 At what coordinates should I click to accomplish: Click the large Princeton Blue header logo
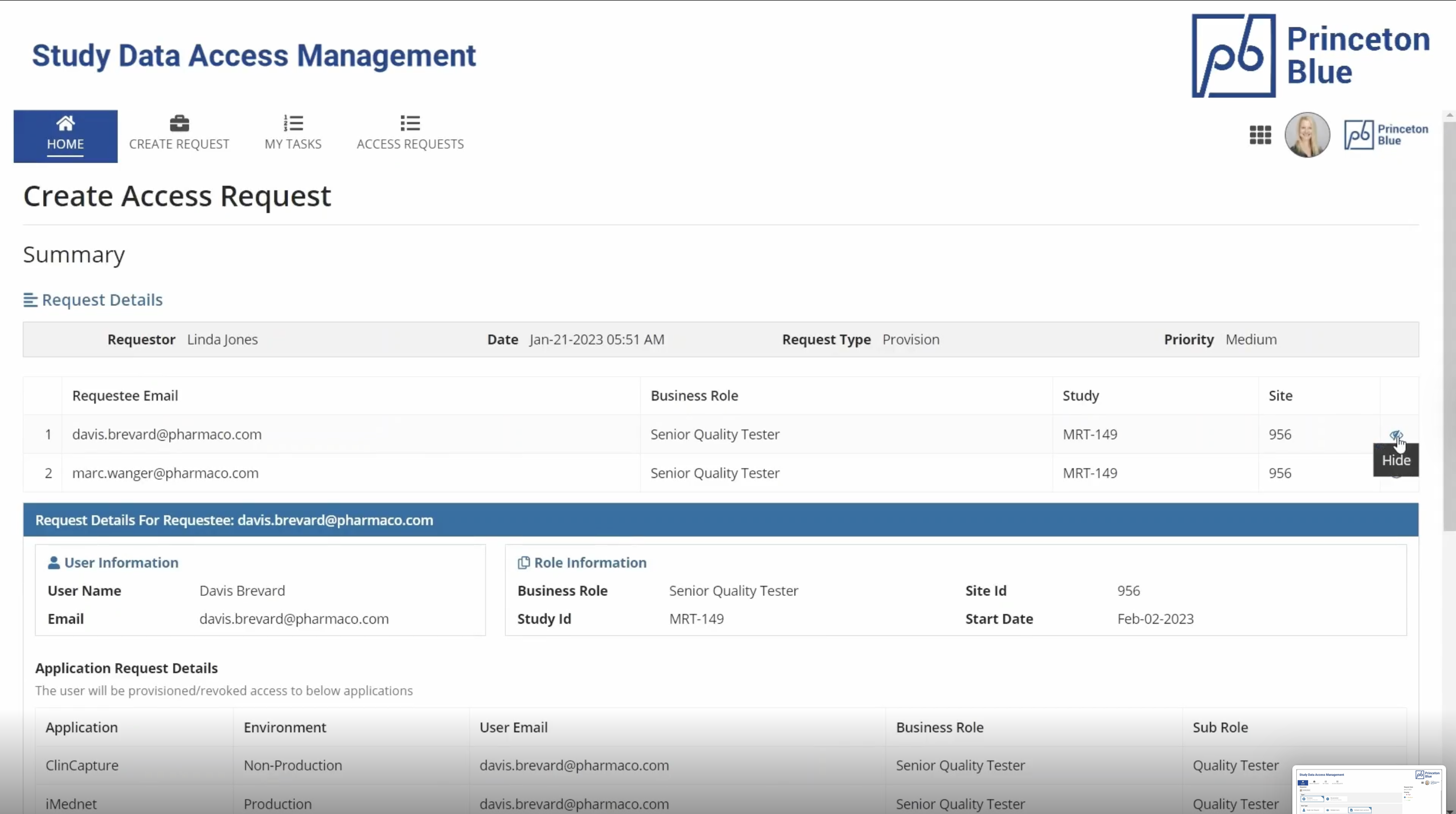click(1310, 56)
